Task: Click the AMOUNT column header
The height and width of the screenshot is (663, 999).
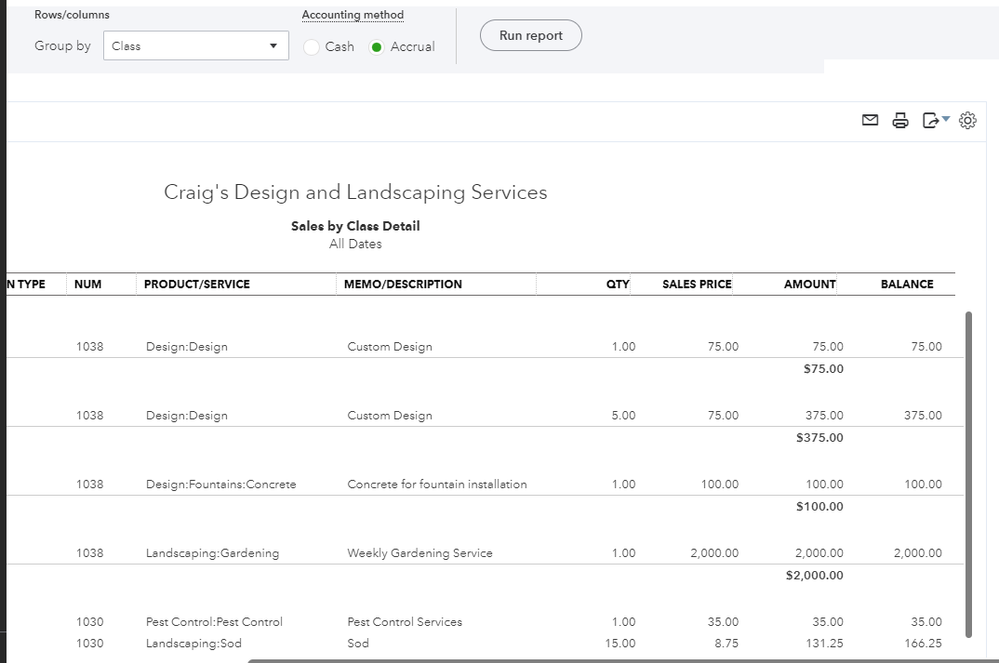Action: coord(809,284)
